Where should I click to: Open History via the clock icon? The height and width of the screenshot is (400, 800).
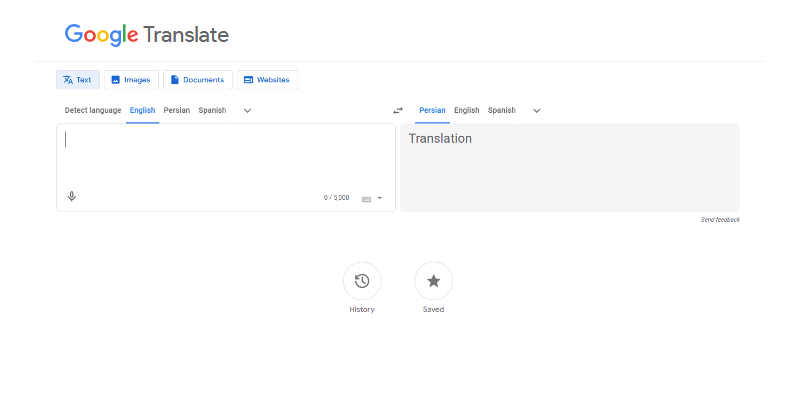point(362,281)
